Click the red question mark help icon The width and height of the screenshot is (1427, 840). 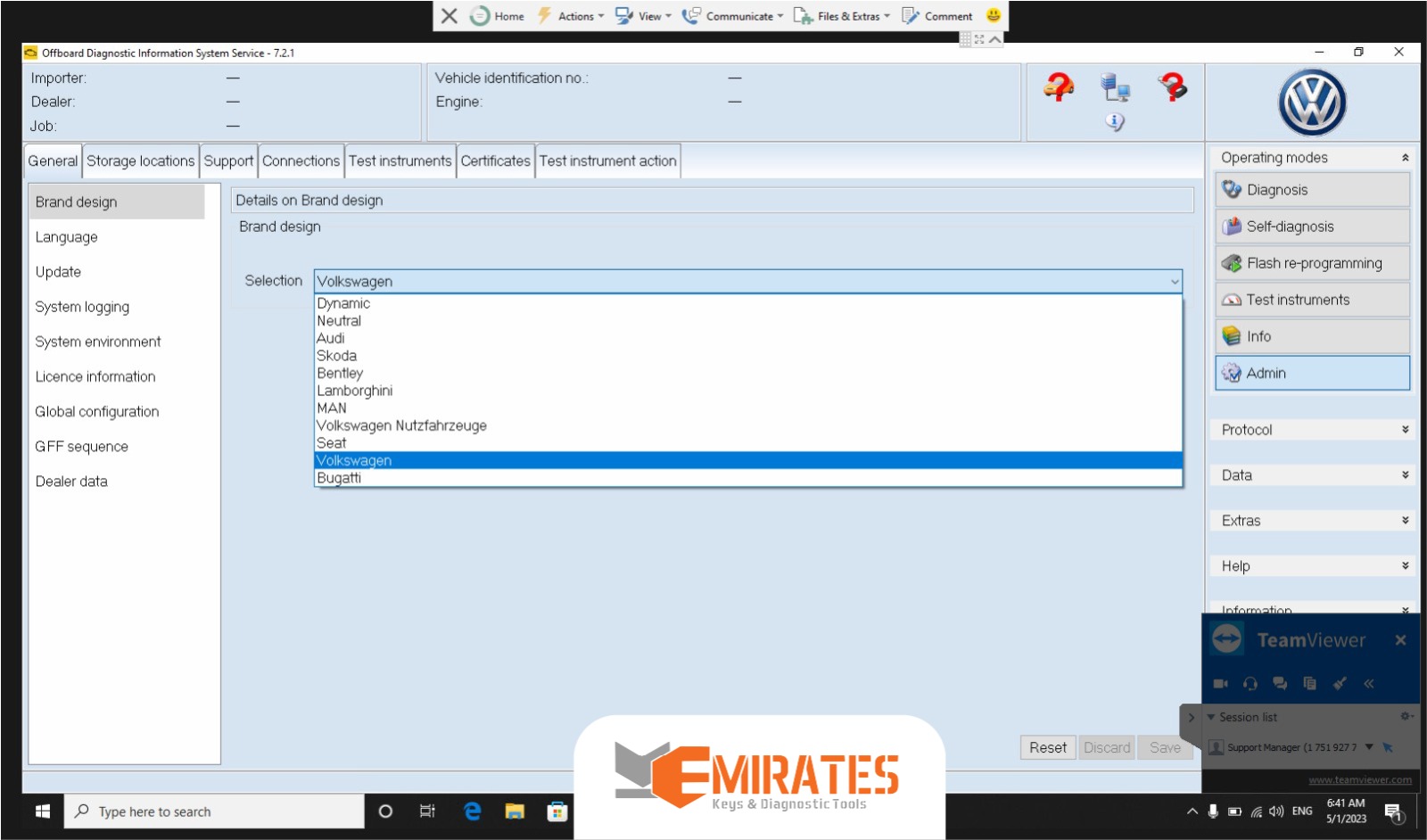(1173, 86)
